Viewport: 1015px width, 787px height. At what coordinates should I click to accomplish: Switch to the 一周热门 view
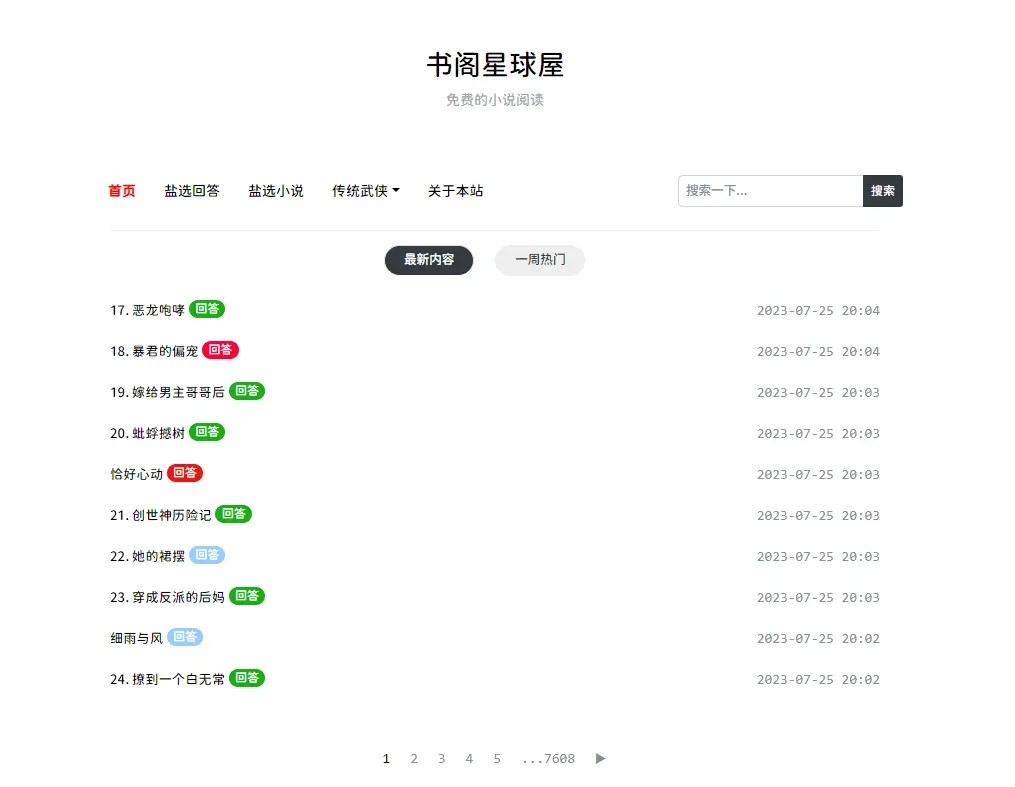pos(539,260)
